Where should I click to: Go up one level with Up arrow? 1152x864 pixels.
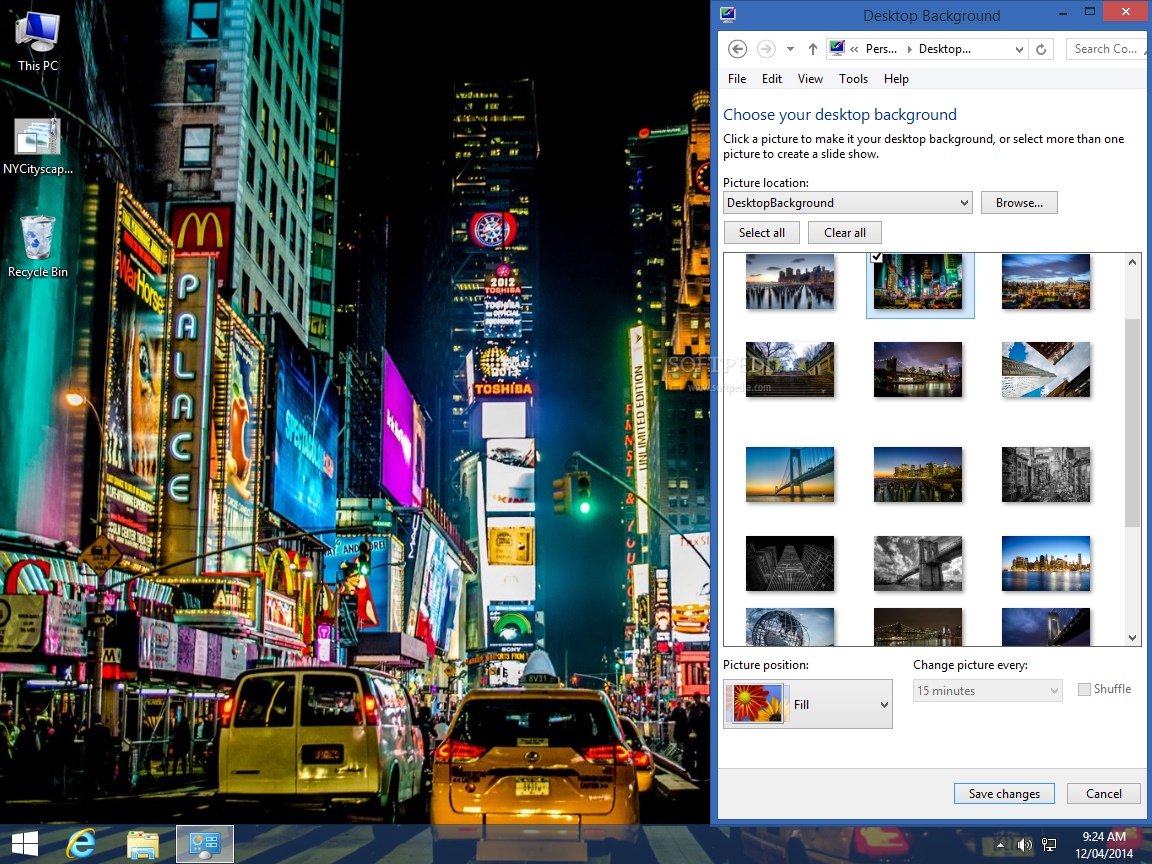pyautogui.click(x=813, y=49)
